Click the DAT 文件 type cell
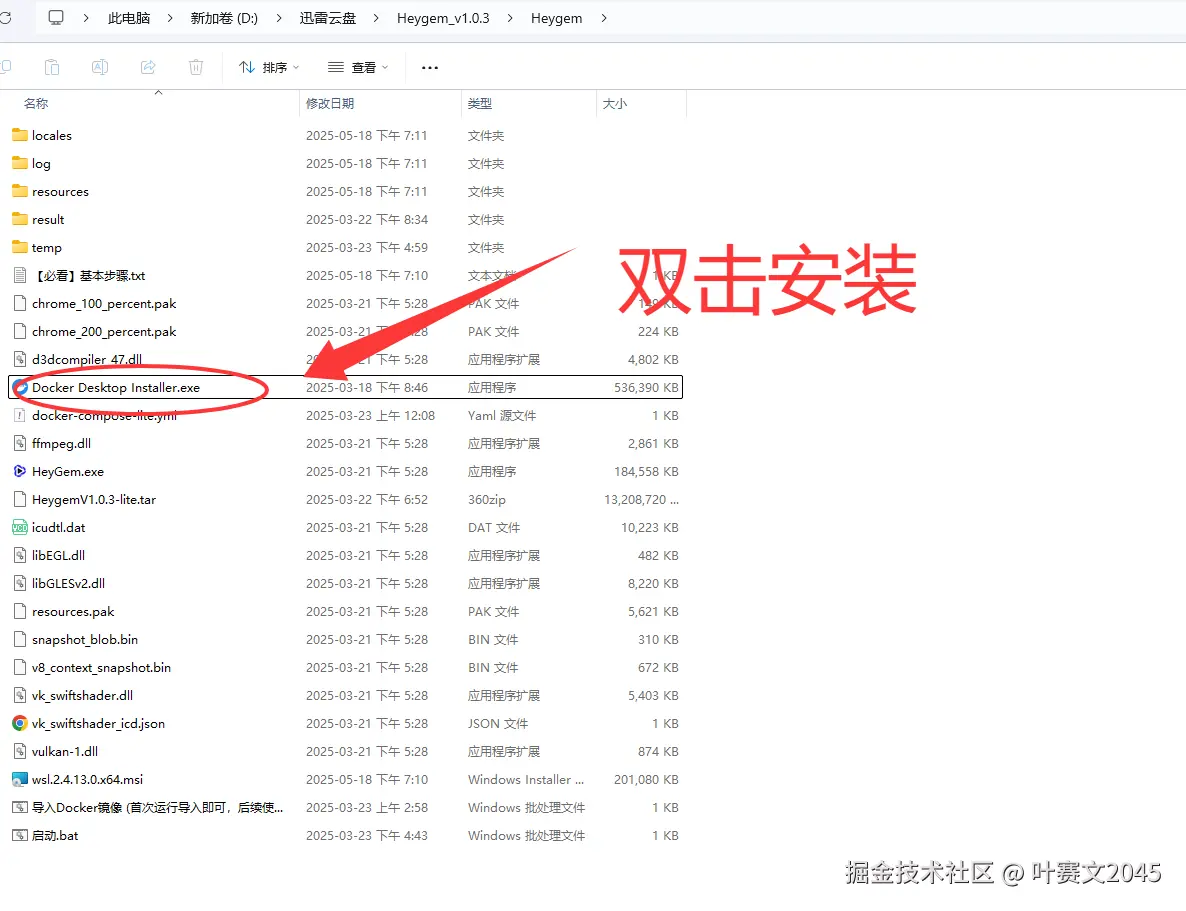This screenshot has width=1186, height=911. point(494,527)
